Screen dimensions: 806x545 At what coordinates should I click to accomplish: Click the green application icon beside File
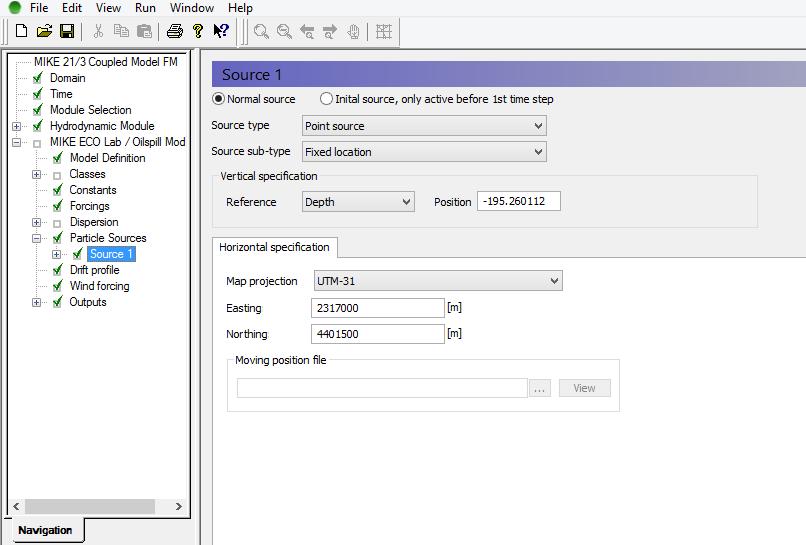click(x=15, y=7)
